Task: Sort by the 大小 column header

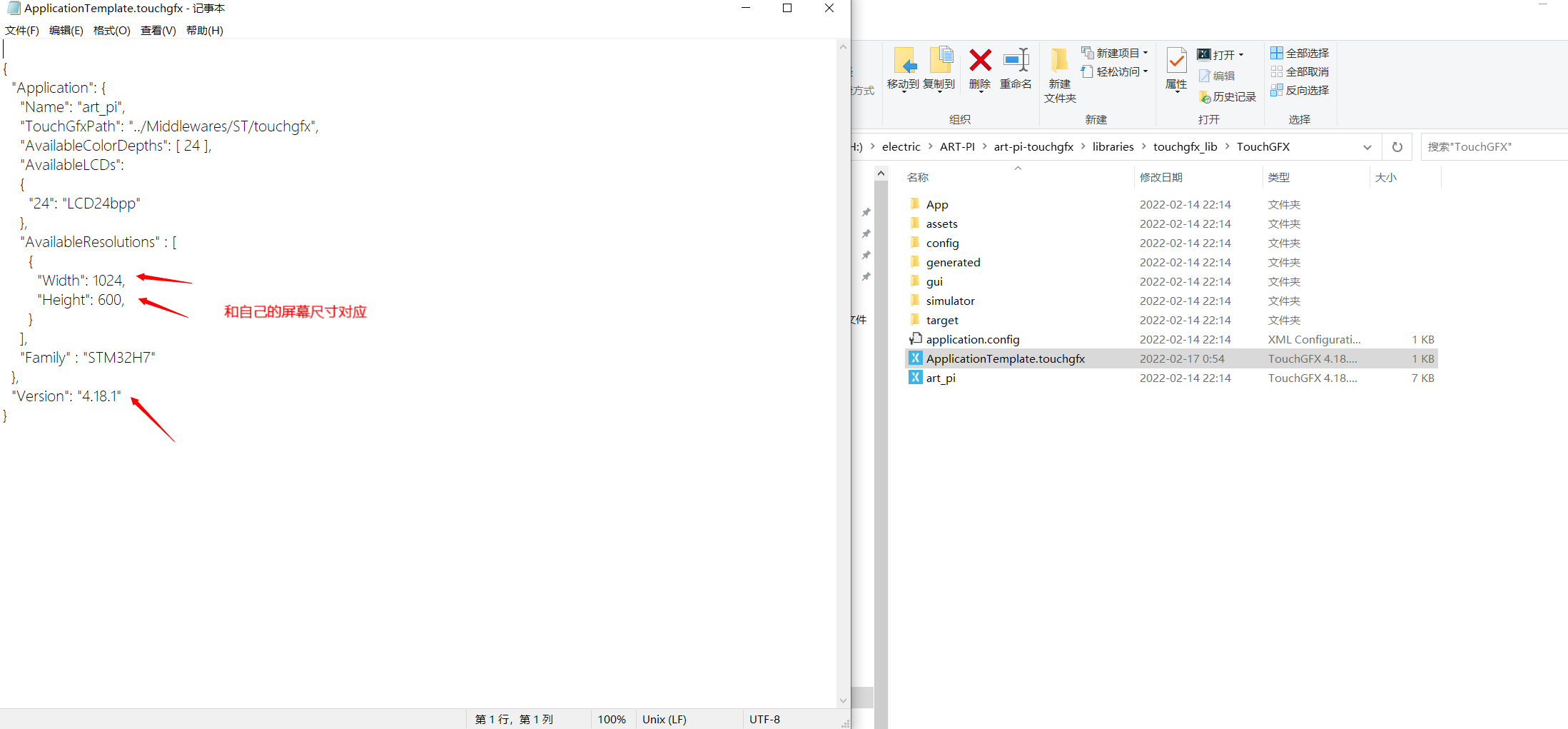Action: pyautogui.click(x=1385, y=177)
